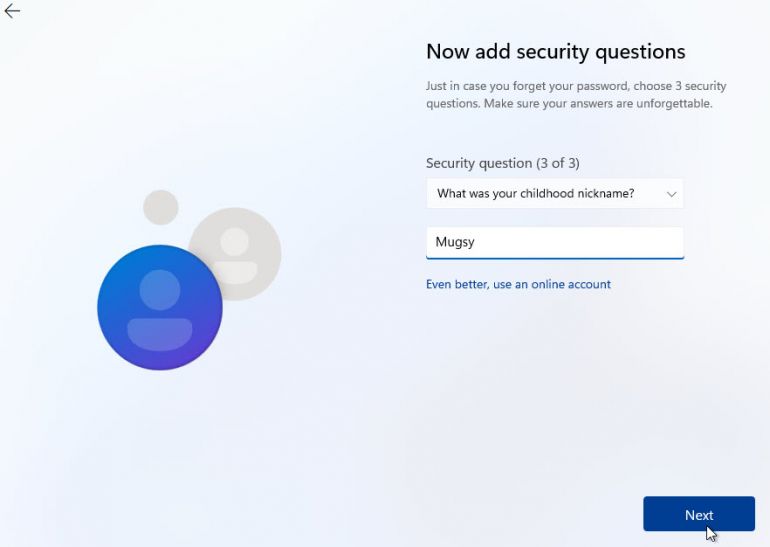Click the small gray circle above avatars
The image size is (770, 547).
[161, 207]
